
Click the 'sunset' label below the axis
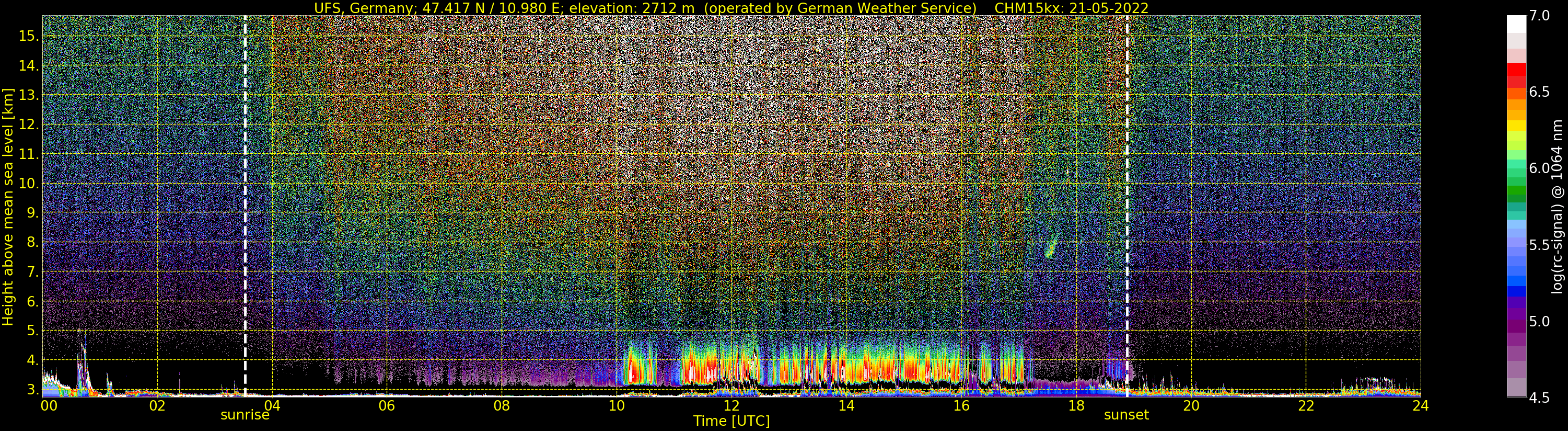[x=1126, y=415]
